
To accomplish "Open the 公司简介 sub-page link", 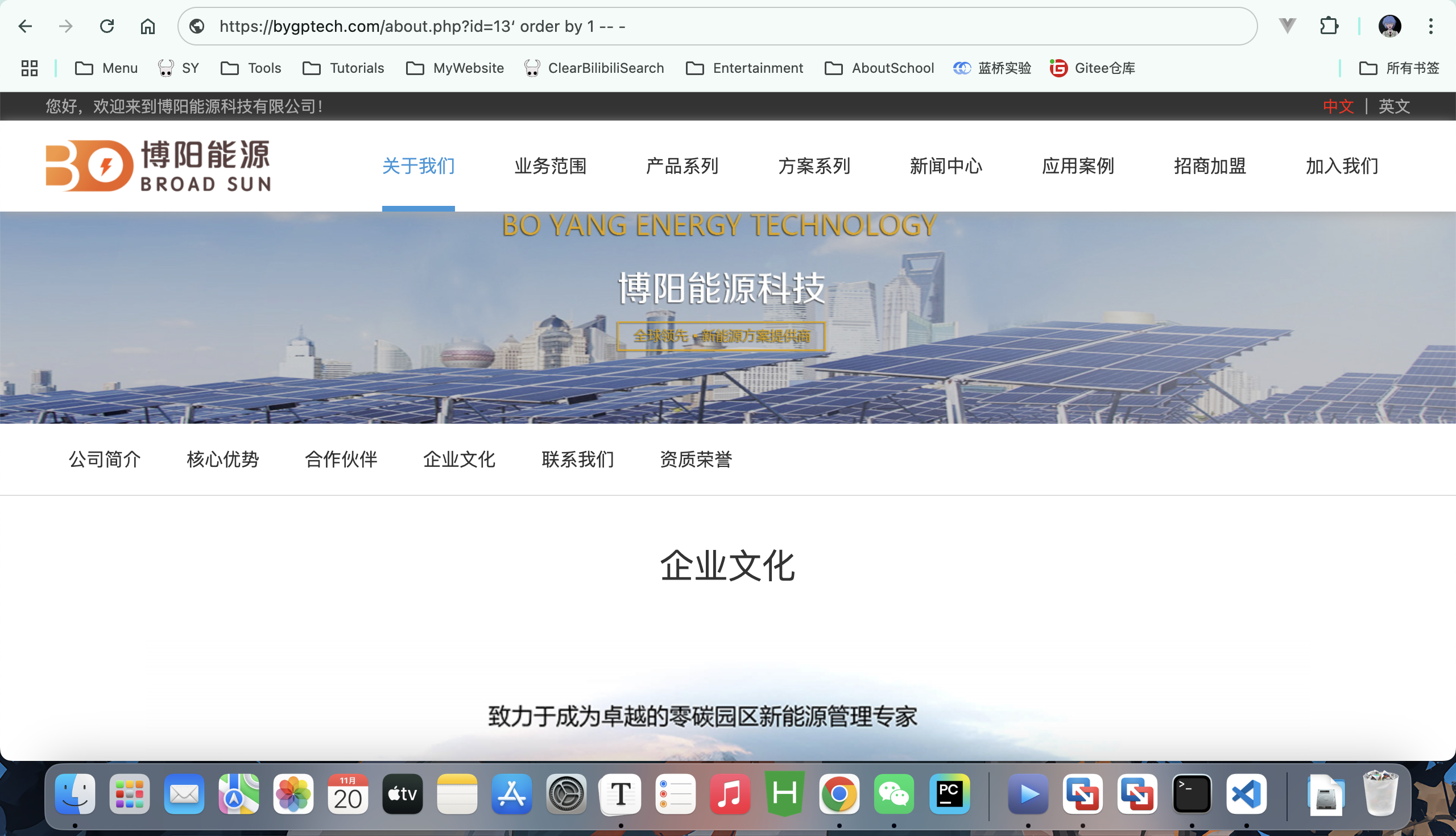I will [x=105, y=460].
